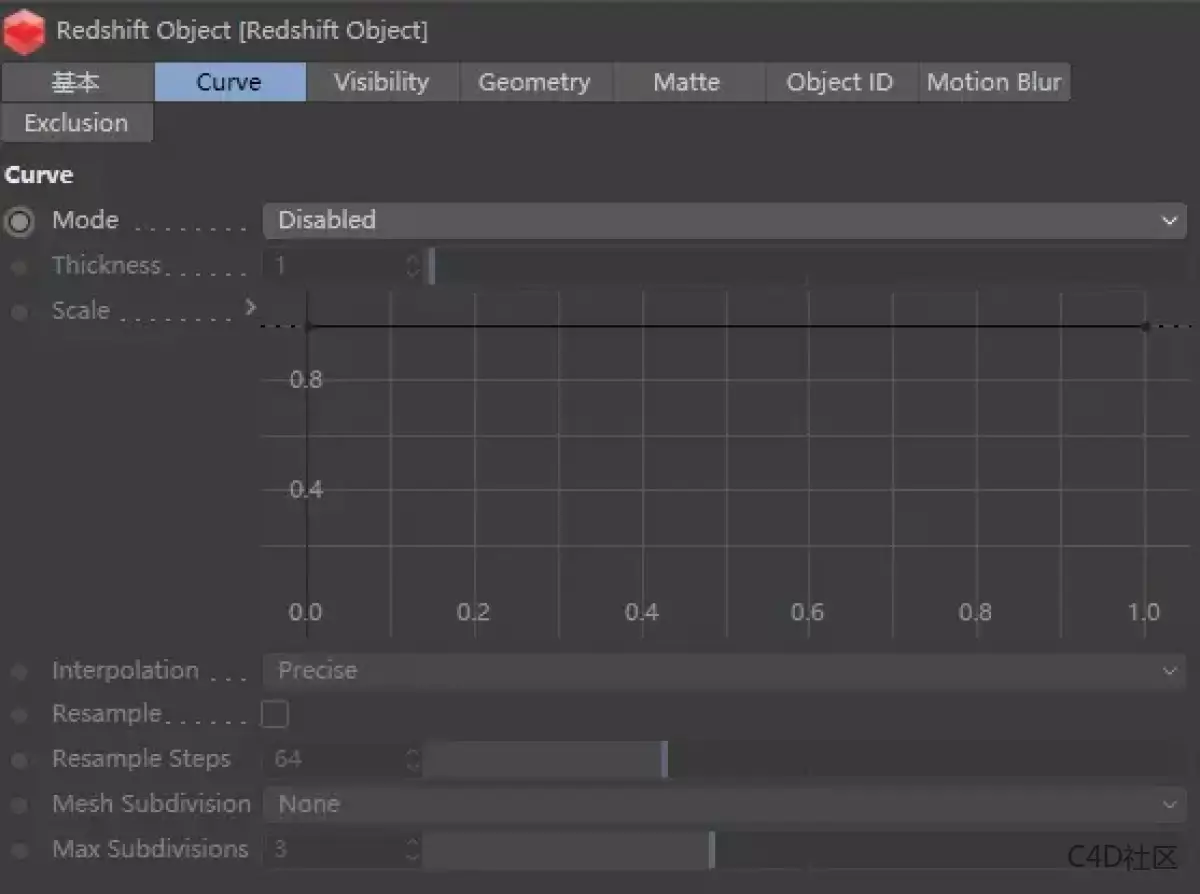The height and width of the screenshot is (894, 1200).
Task: Click the Interpolation parameter keyframe dot
Action: 19,672
